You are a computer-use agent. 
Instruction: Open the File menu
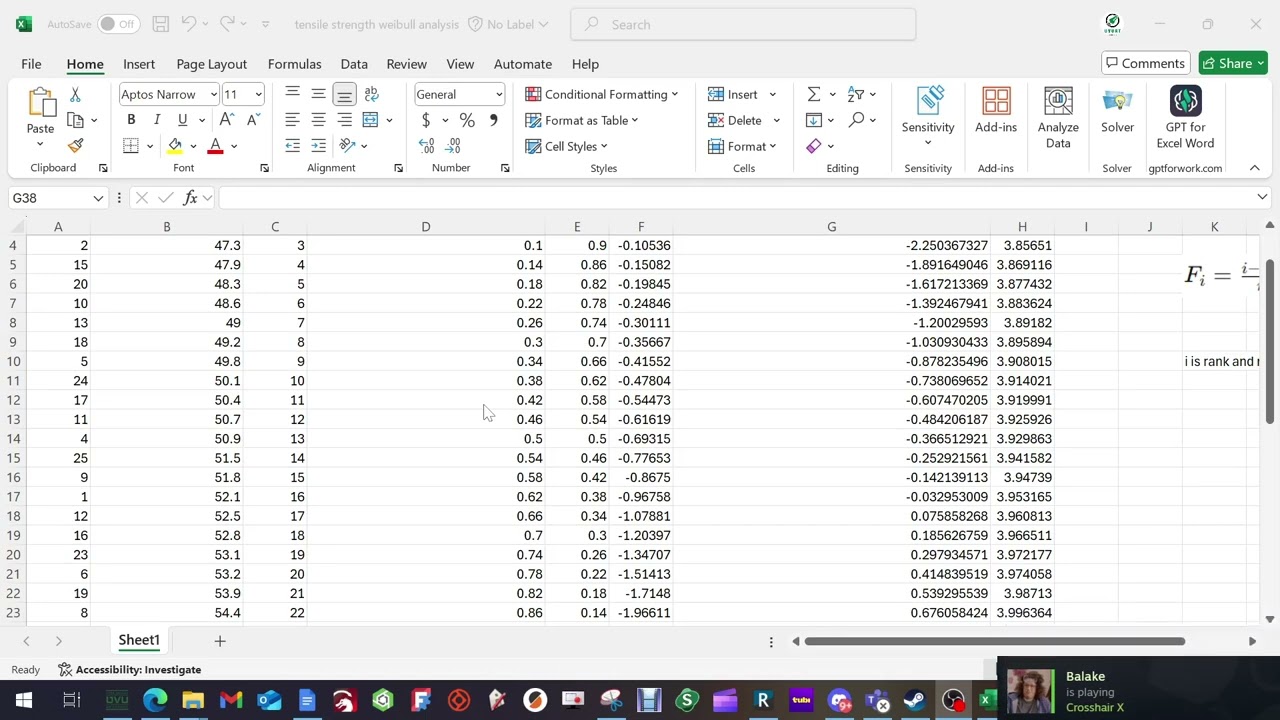(x=31, y=64)
